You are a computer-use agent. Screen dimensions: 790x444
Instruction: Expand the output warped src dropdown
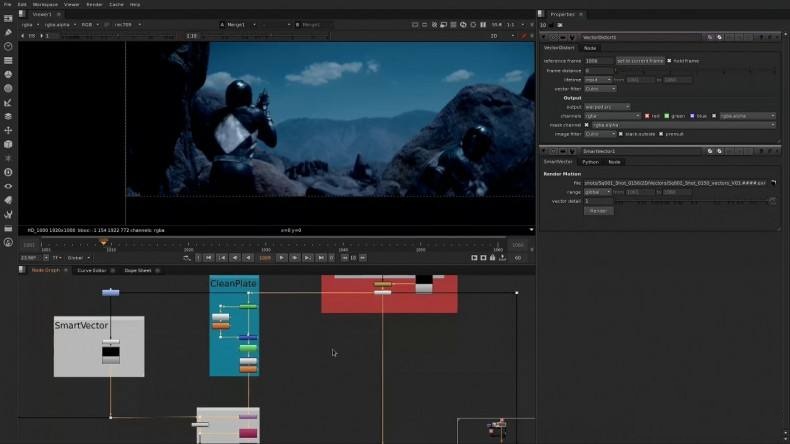tap(607, 106)
